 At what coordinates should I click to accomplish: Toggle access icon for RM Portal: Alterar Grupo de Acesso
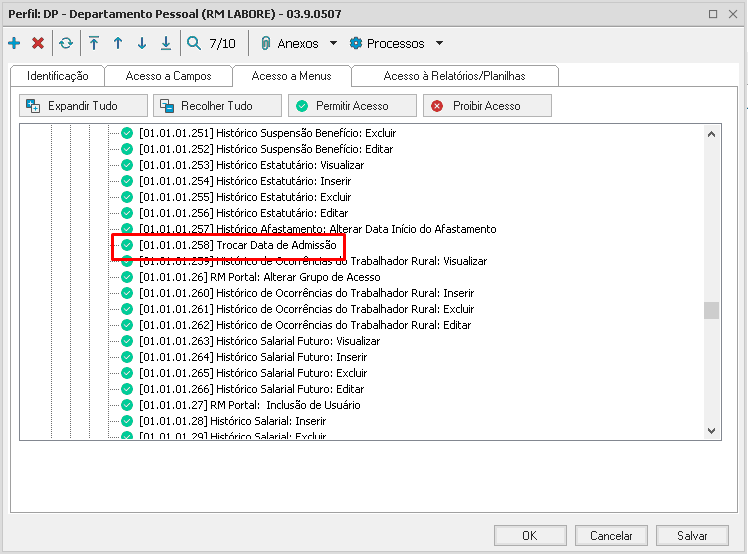[127, 277]
